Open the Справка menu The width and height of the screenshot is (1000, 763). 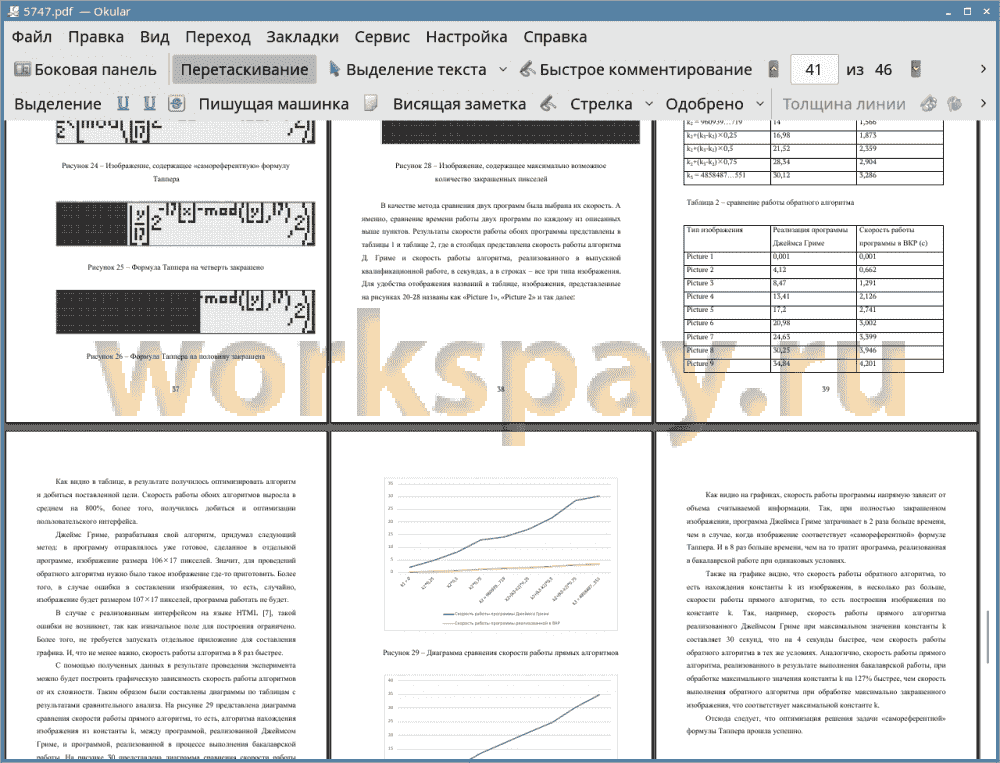coord(555,37)
